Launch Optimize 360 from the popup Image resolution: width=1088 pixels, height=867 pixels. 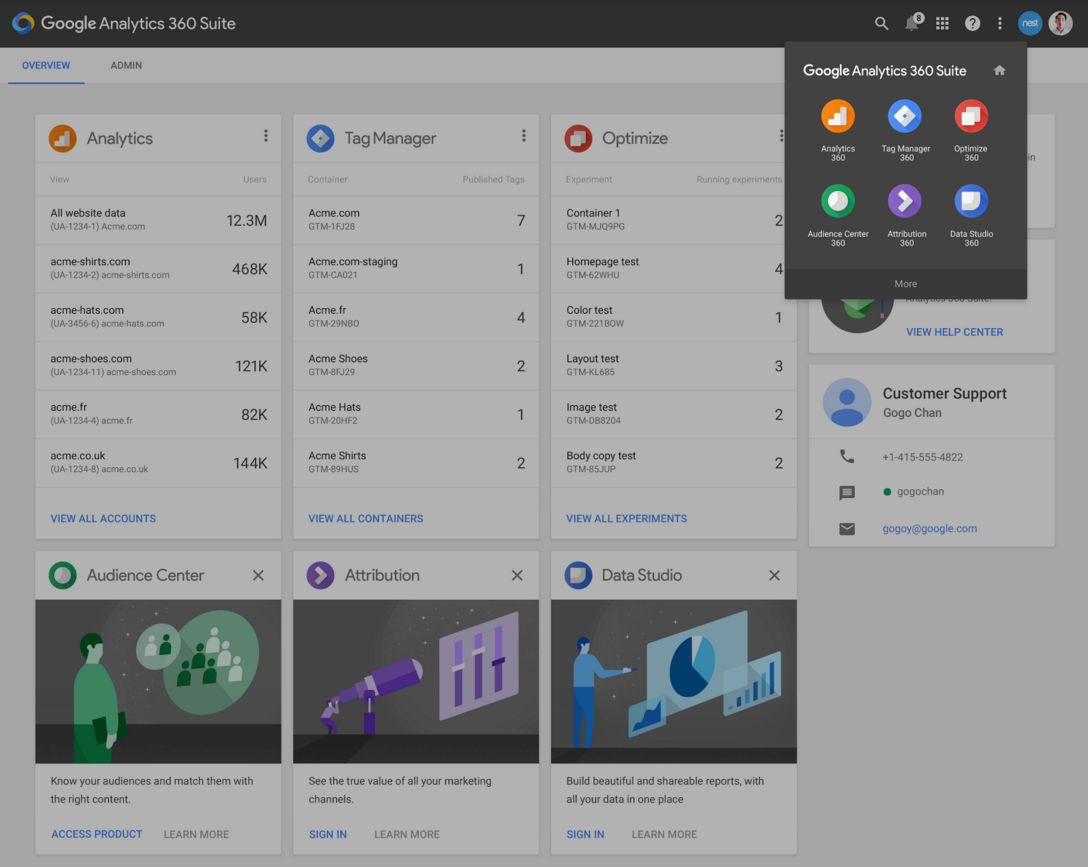pyautogui.click(x=971, y=130)
